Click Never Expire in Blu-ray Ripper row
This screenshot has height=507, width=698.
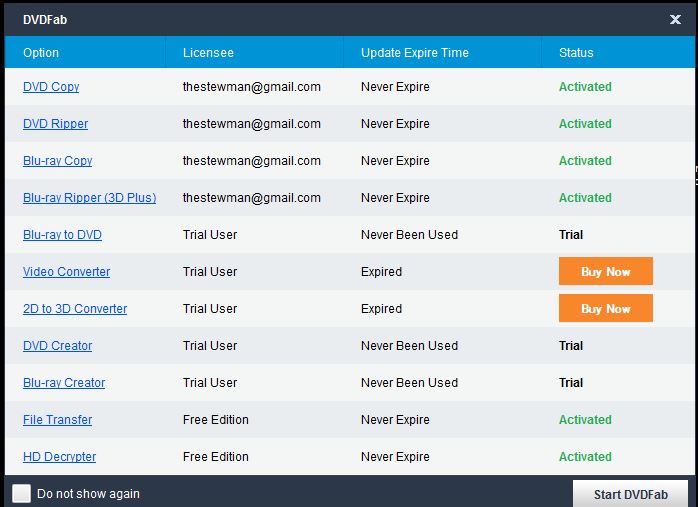[x=395, y=198]
